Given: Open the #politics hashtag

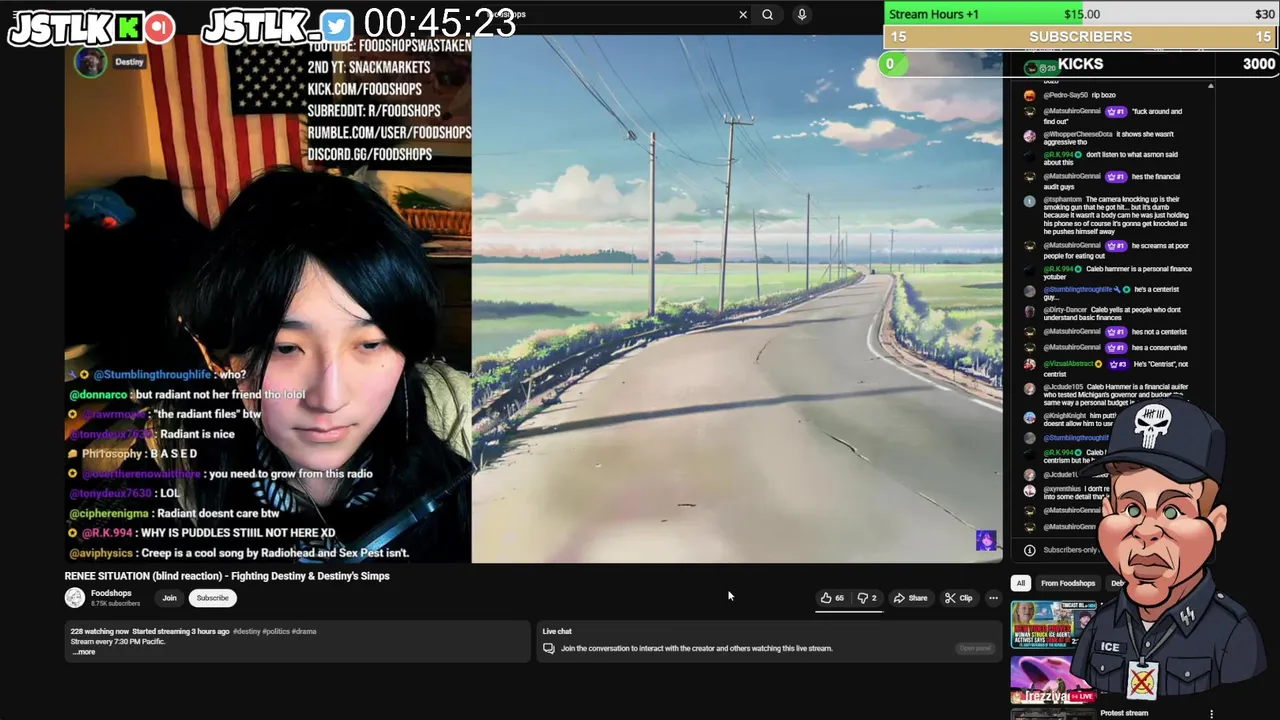Looking at the screenshot, I should (x=276, y=632).
